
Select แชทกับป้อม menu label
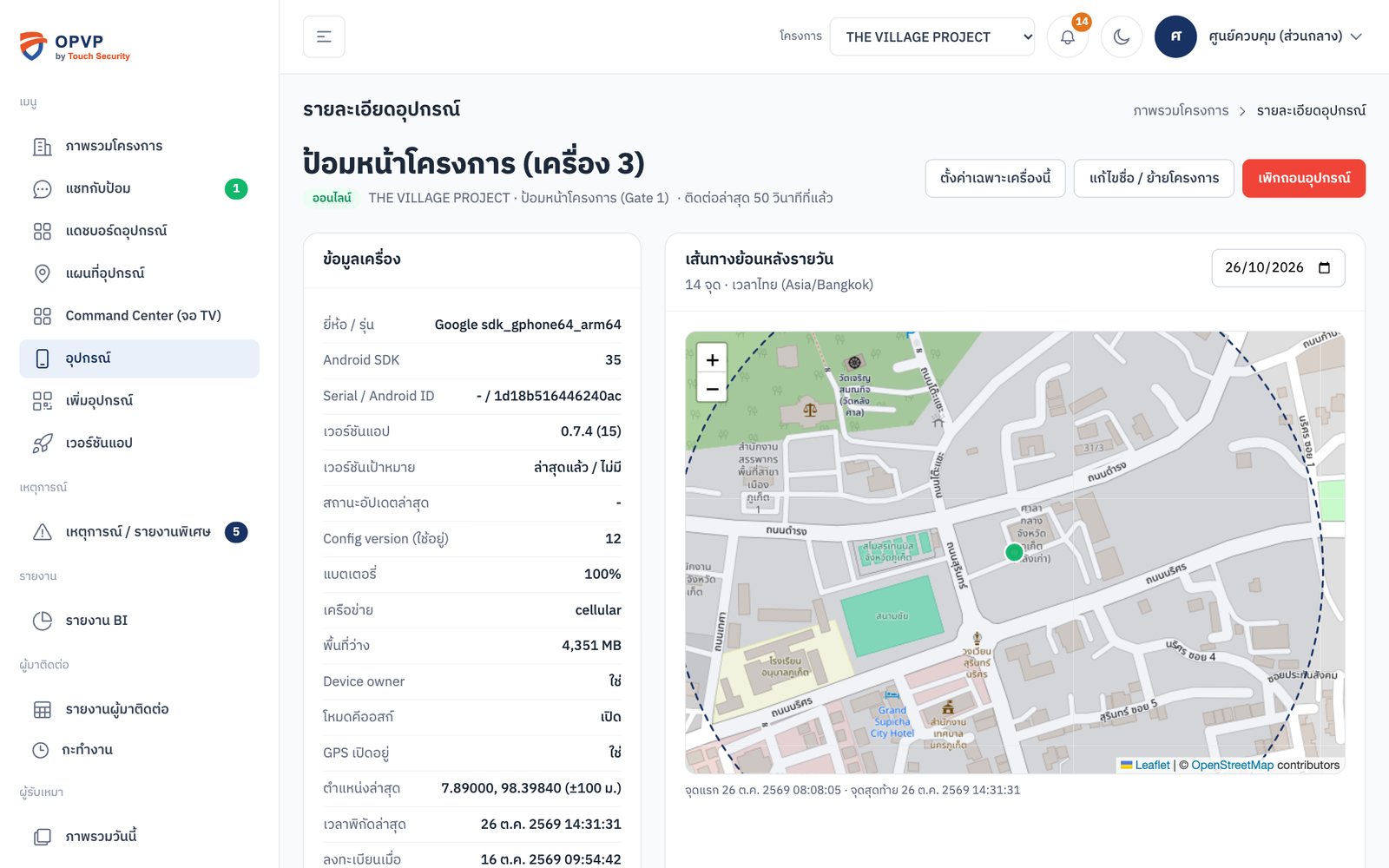click(x=98, y=188)
